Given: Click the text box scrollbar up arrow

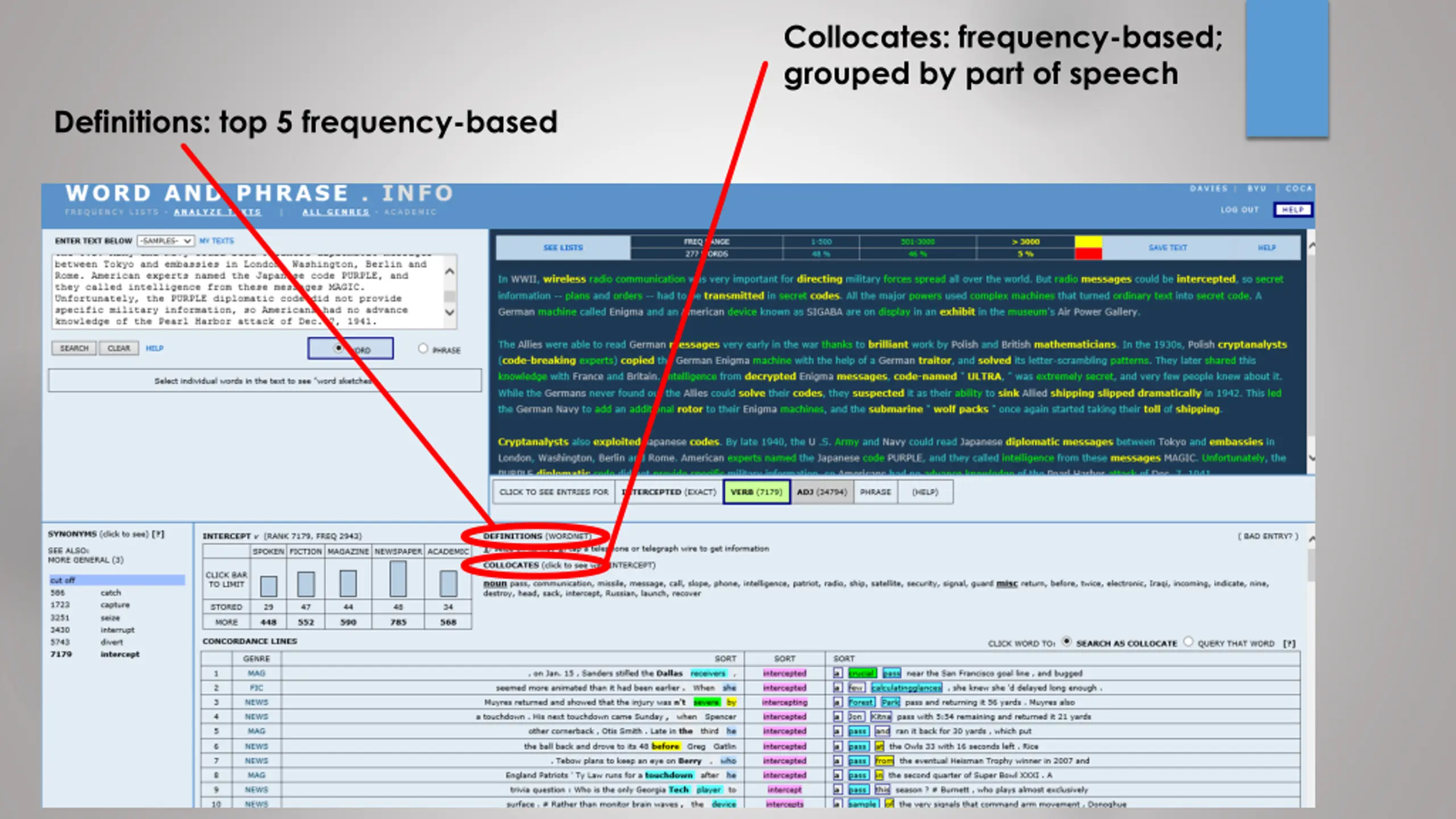Looking at the screenshot, I should tap(449, 271).
